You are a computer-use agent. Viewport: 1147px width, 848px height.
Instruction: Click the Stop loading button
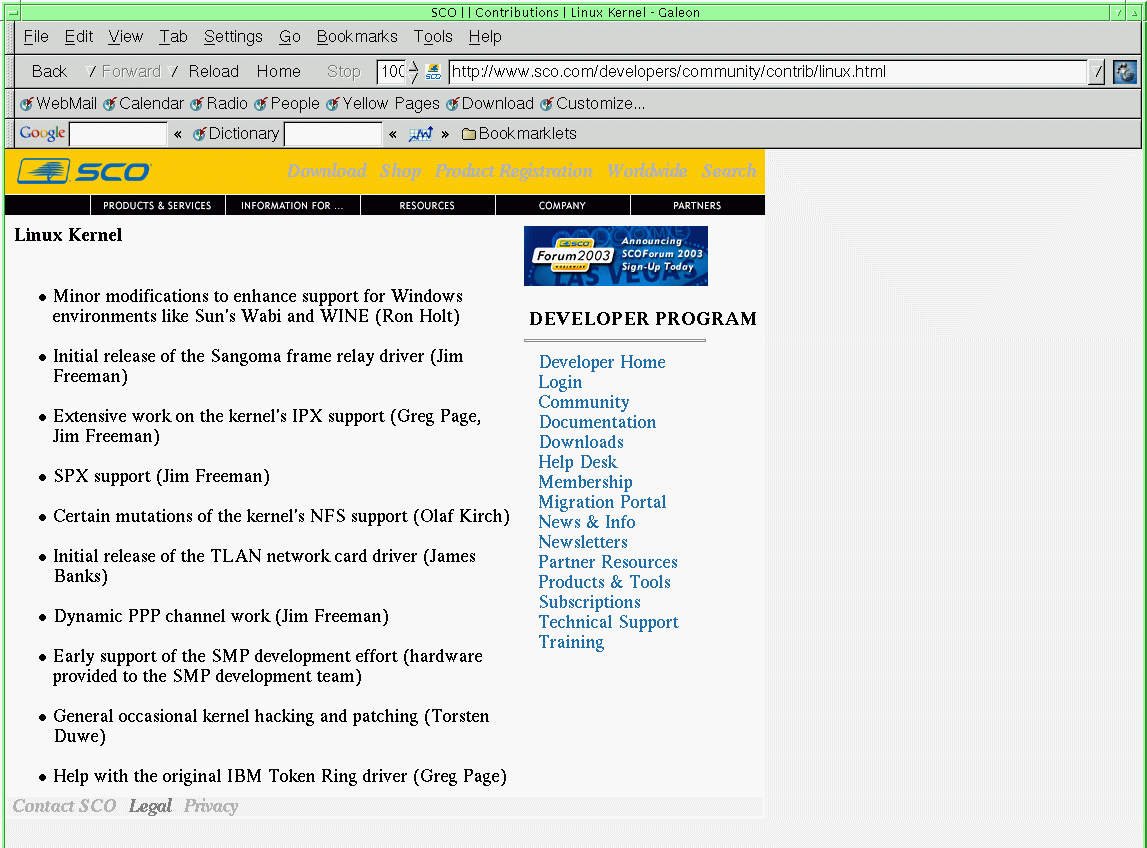[344, 72]
